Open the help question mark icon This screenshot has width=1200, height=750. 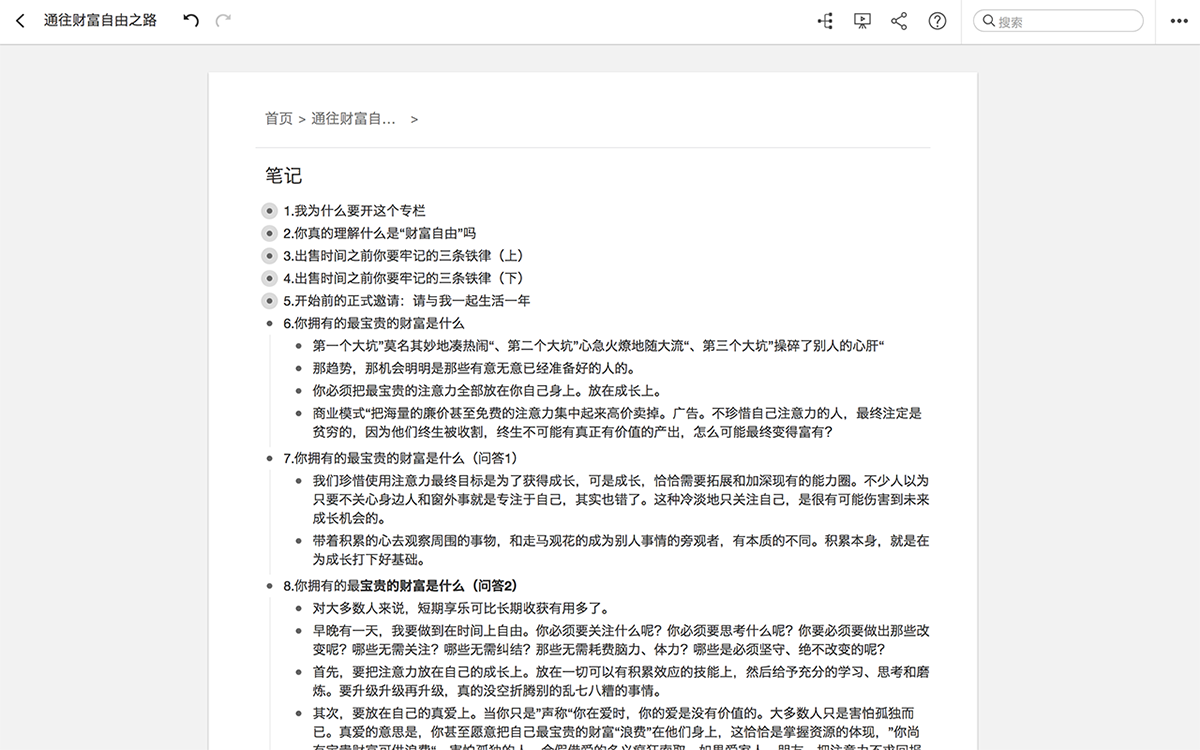pos(937,21)
